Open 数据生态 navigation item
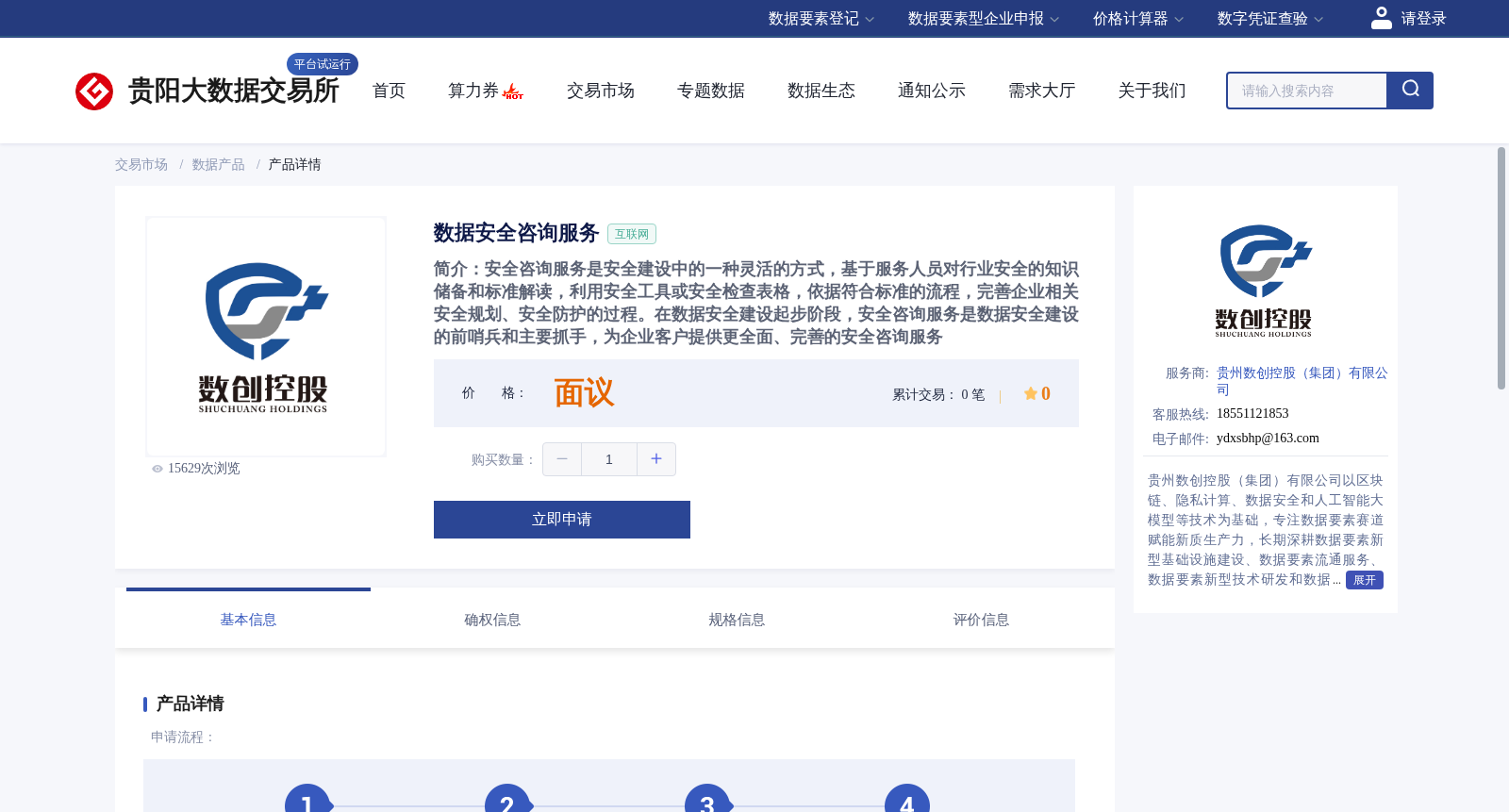 point(821,91)
